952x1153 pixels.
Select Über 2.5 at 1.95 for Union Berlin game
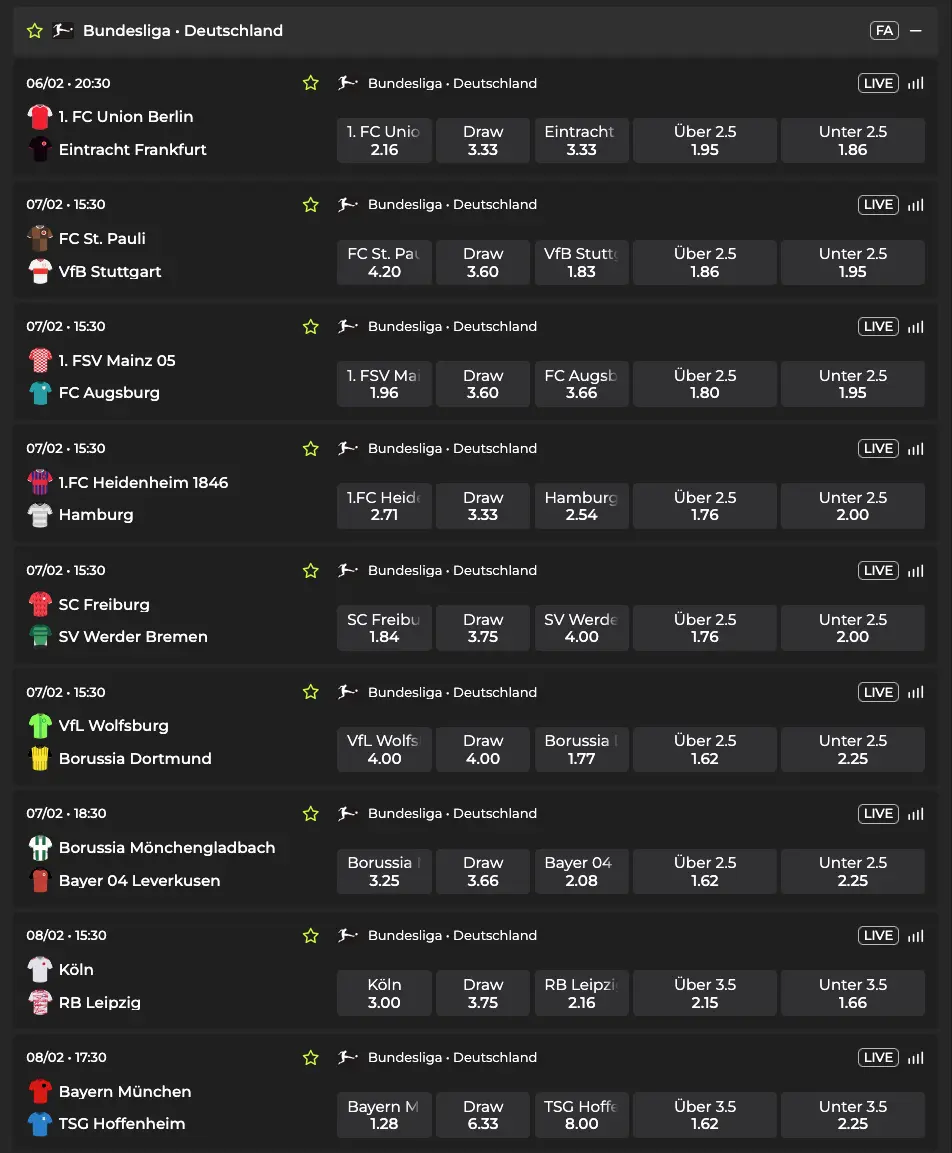tap(704, 140)
